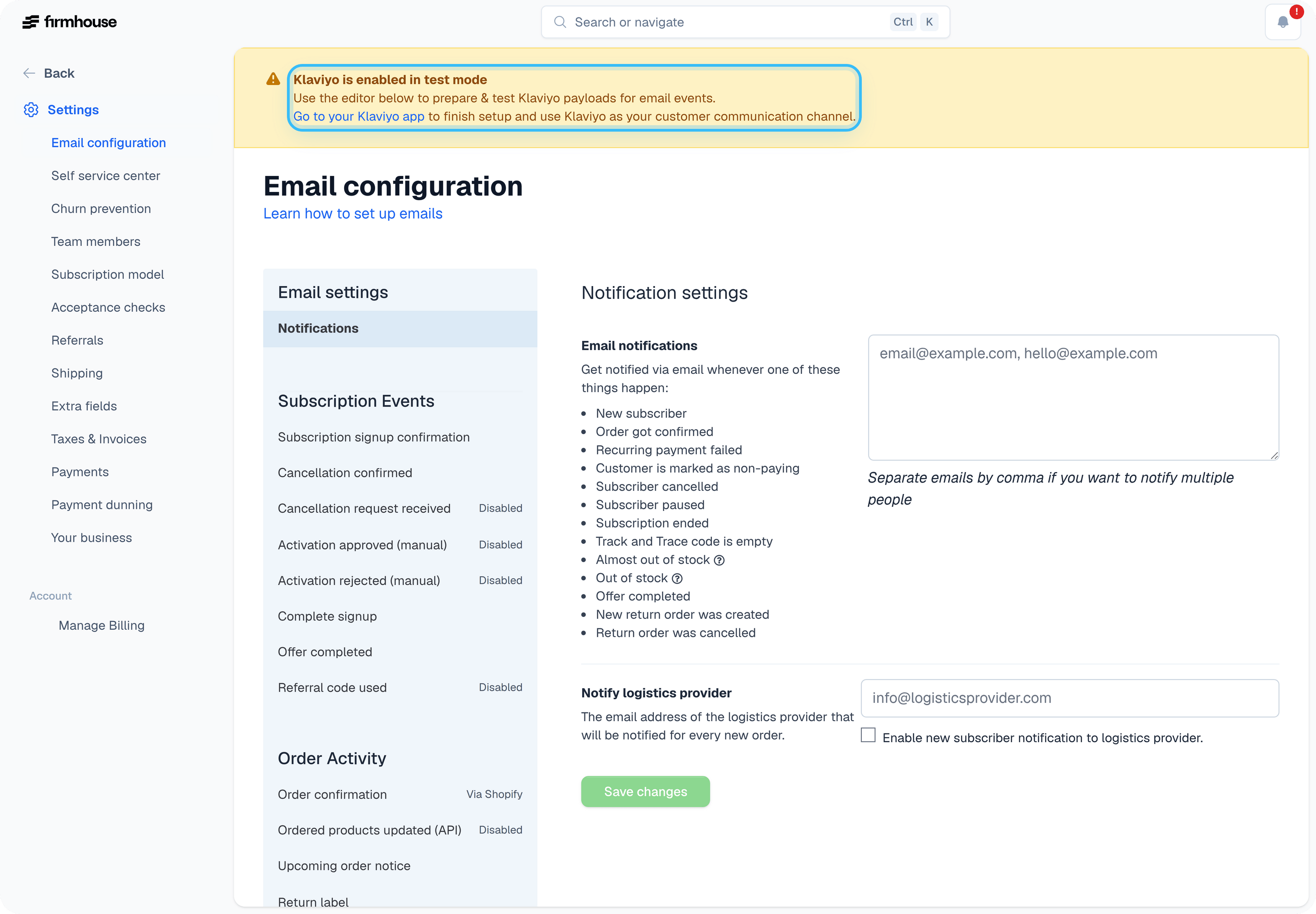The image size is (1316, 914).
Task: Open Your business settings
Action: tap(91, 538)
